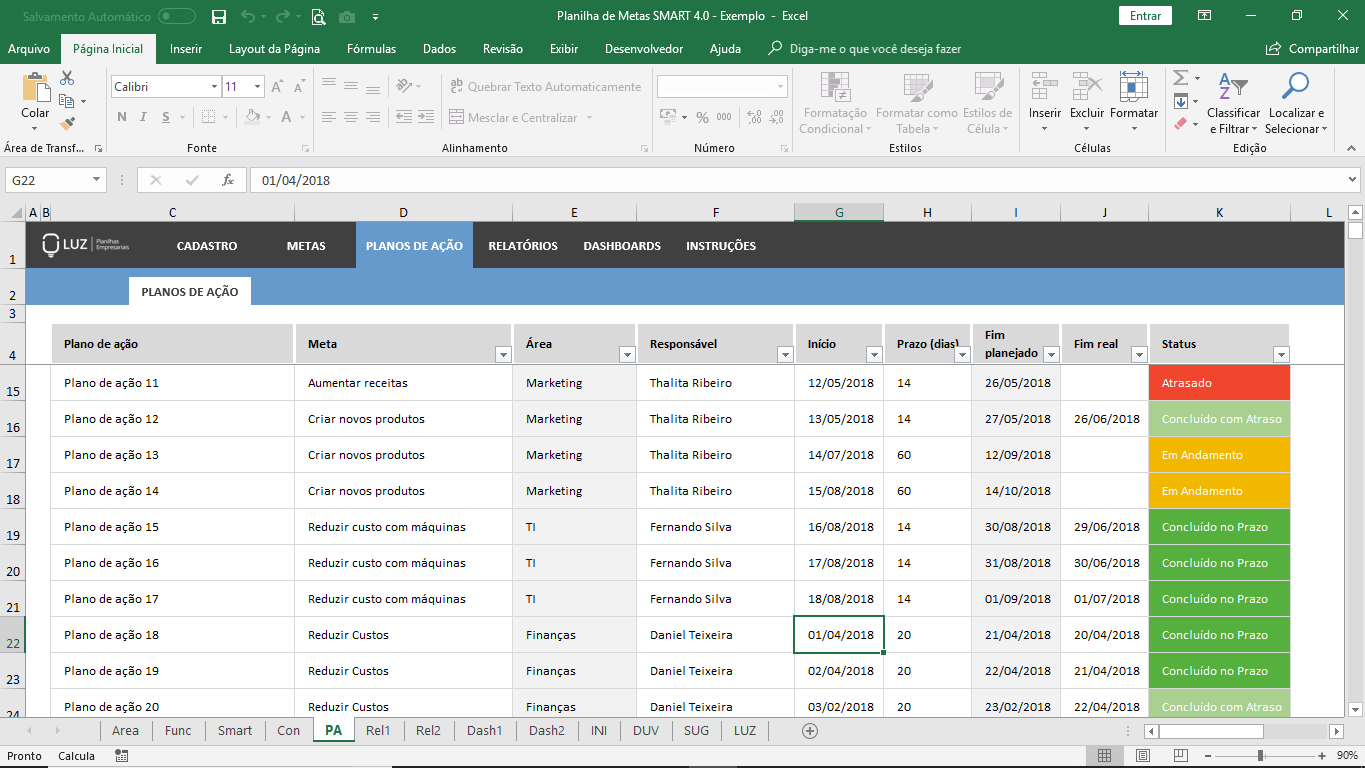Screen dimensions: 1365x768
Task: Click the DASHBOARDS navigation button
Action: click(622, 246)
